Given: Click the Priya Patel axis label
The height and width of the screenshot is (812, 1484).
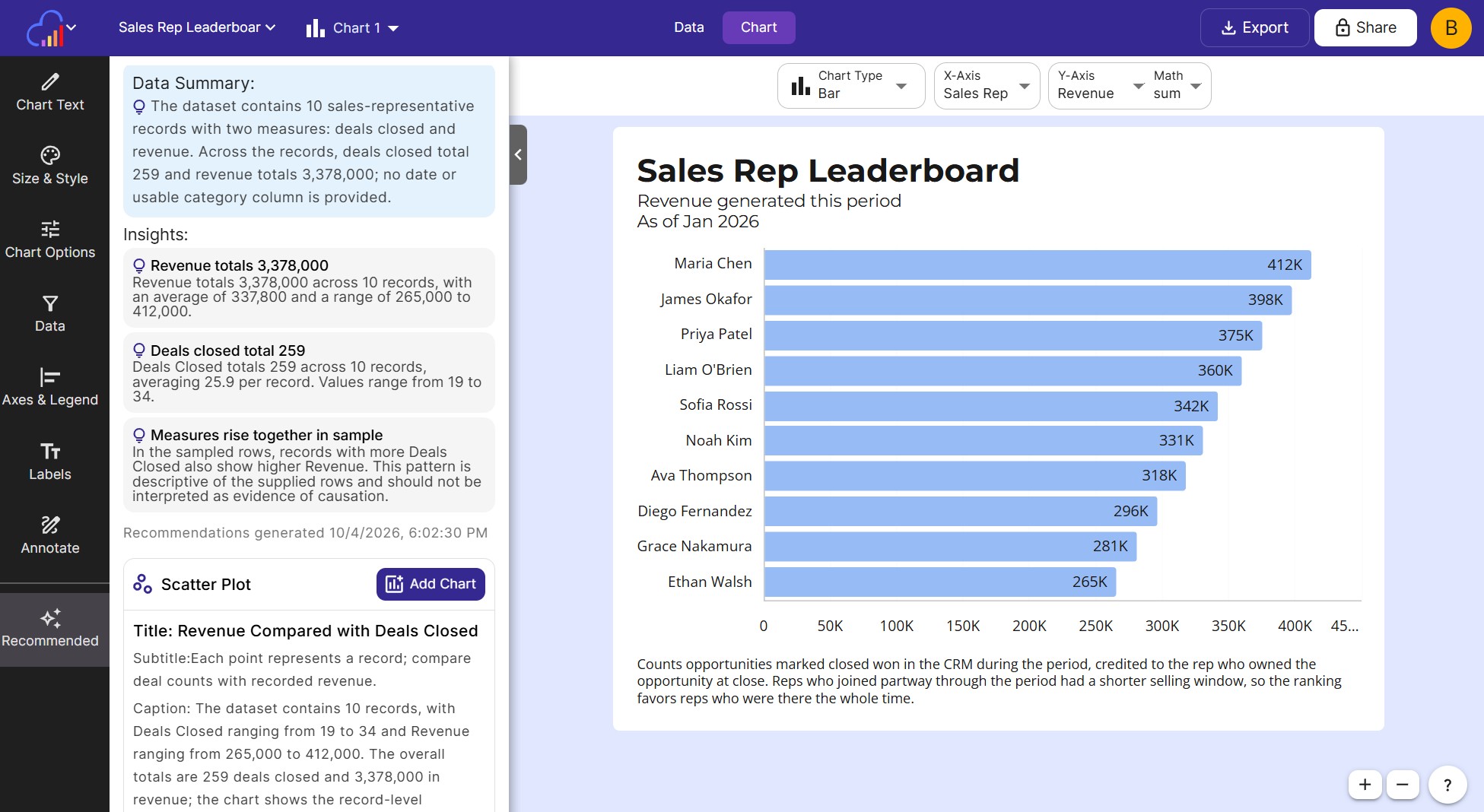Looking at the screenshot, I should [716, 334].
